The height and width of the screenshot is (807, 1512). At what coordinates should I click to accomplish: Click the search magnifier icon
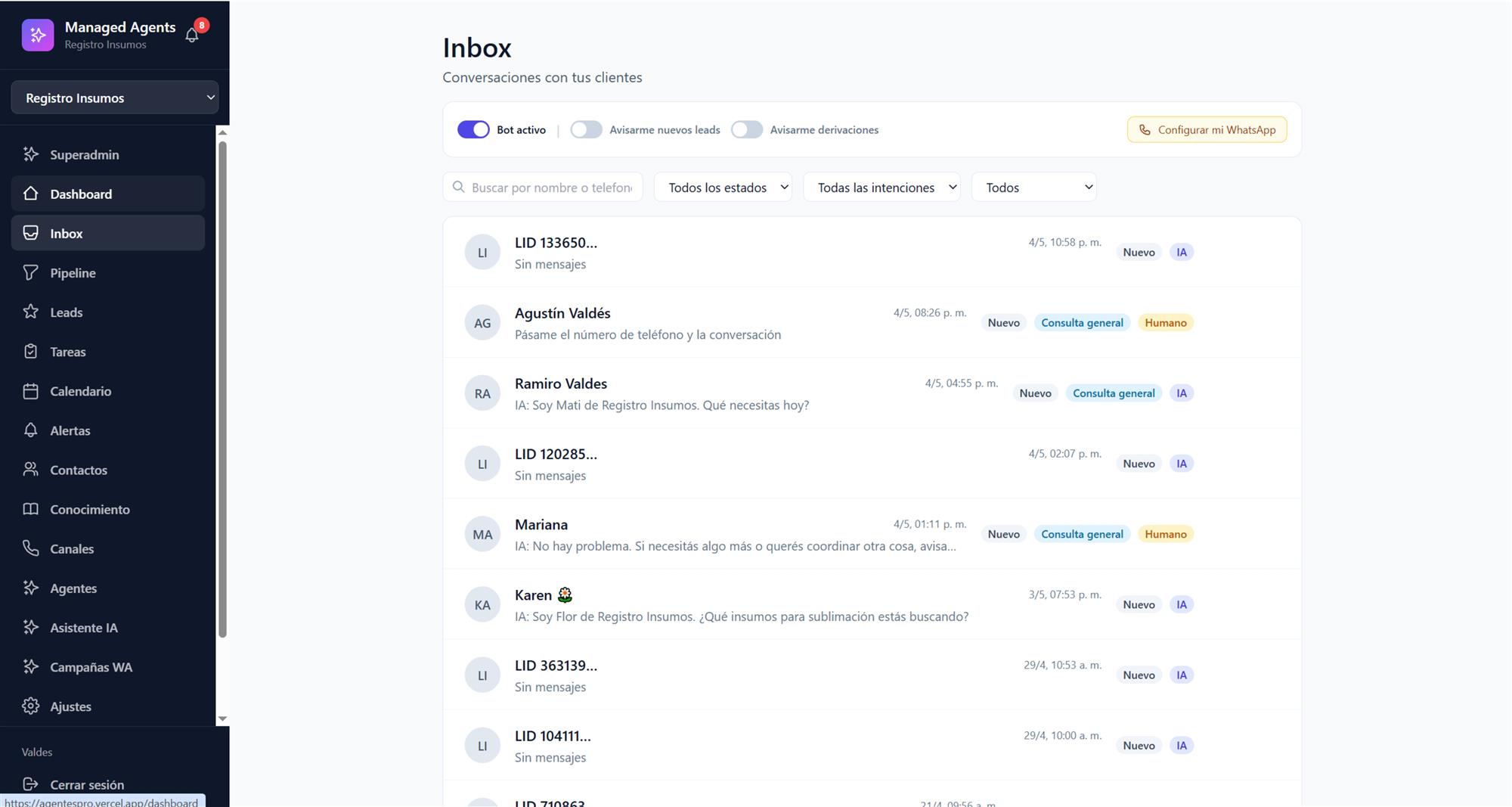click(459, 187)
